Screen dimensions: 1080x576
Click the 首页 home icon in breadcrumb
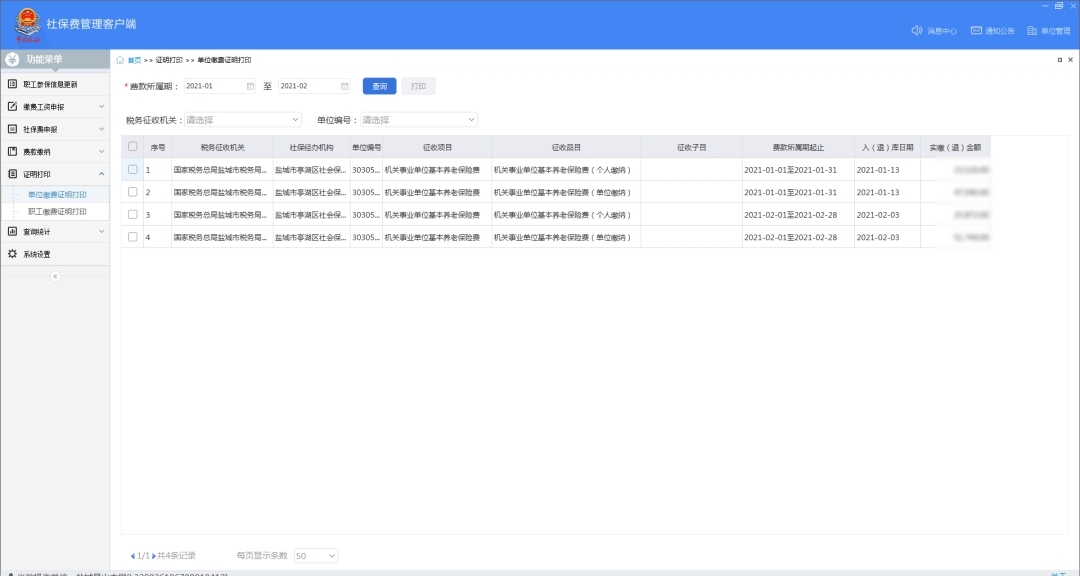point(121,60)
